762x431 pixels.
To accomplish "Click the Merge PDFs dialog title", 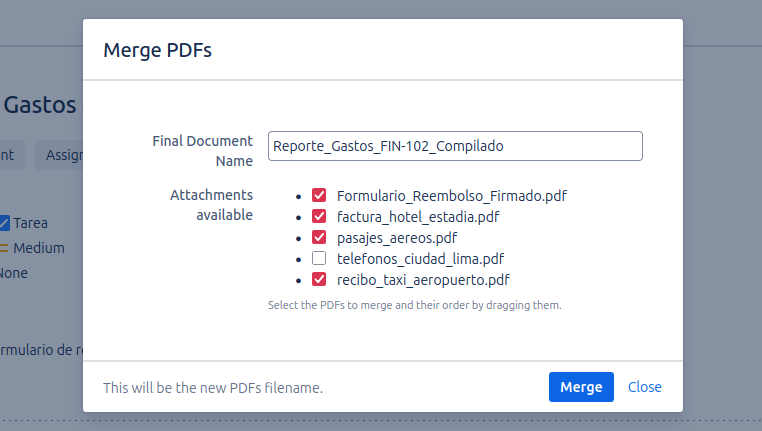I will pyautogui.click(x=157, y=50).
